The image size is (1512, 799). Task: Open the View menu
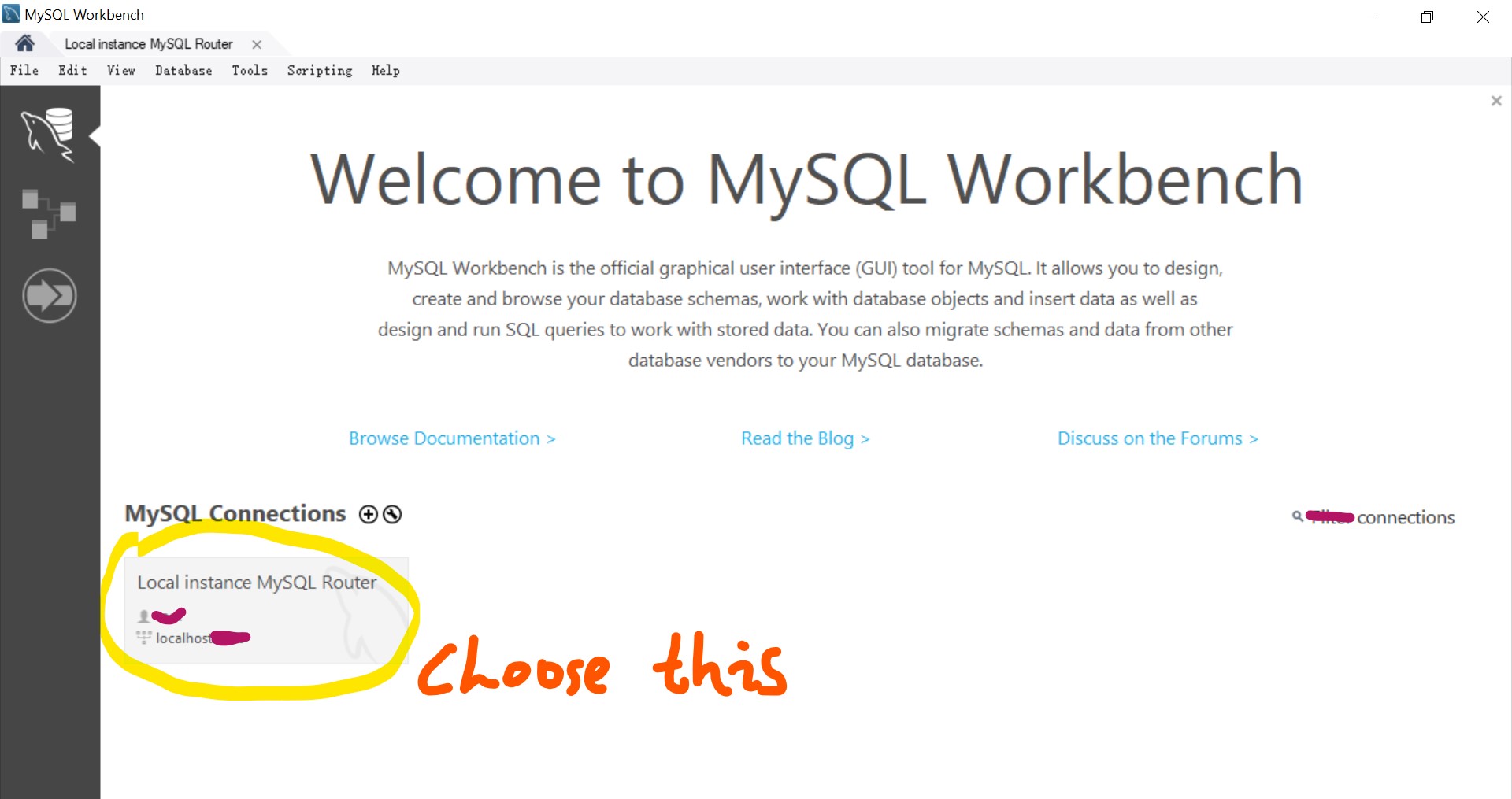pyautogui.click(x=121, y=70)
